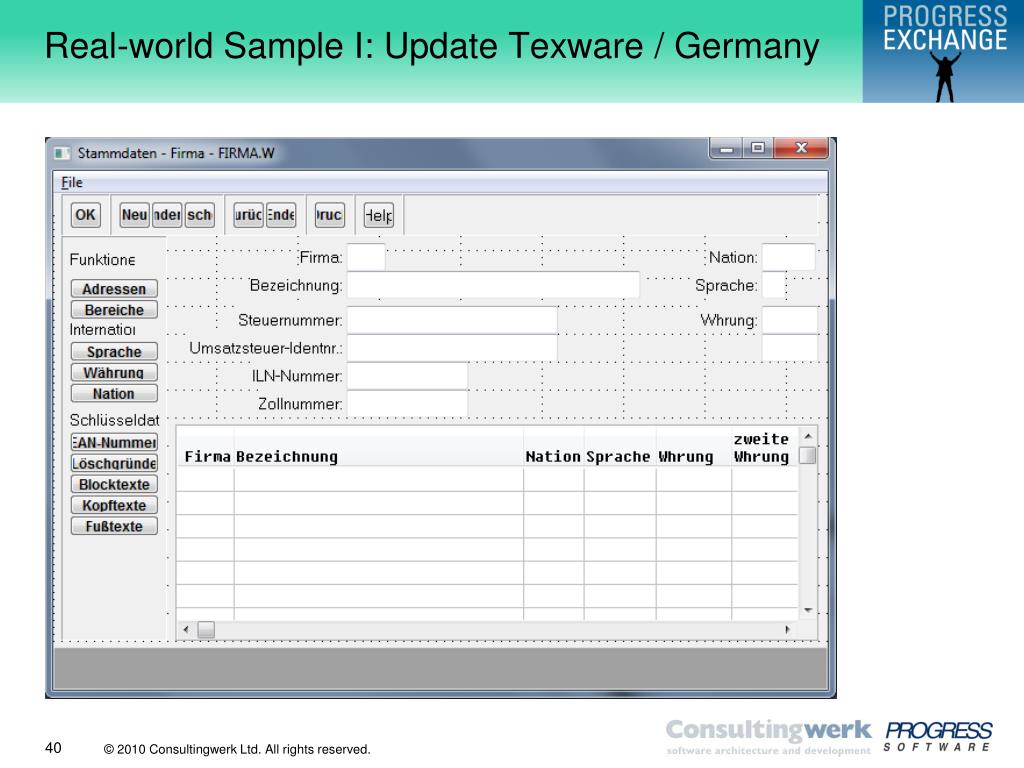Click the grid's vertical scrollbar thumb
The image size is (1024, 768).
pos(808,455)
